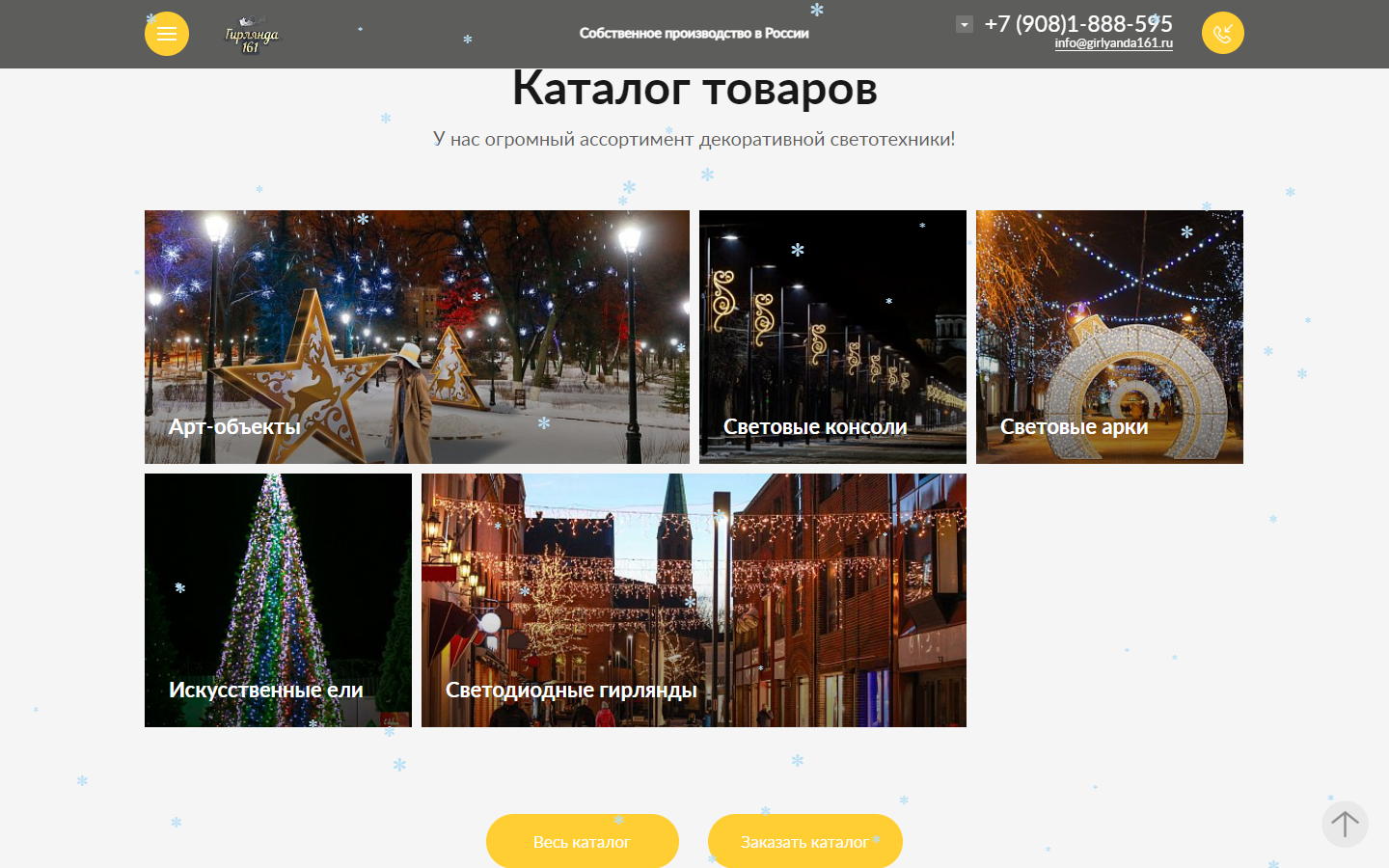Open the info@girlyanda161.ru email link
The width and height of the screenshot is (1389, 868).
1113,43
